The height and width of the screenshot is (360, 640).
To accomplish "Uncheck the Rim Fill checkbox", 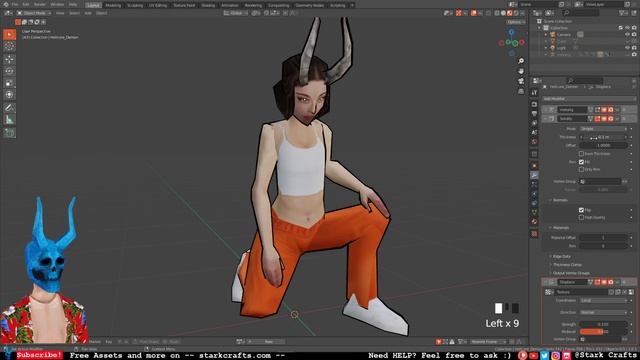I will [581, 162].
